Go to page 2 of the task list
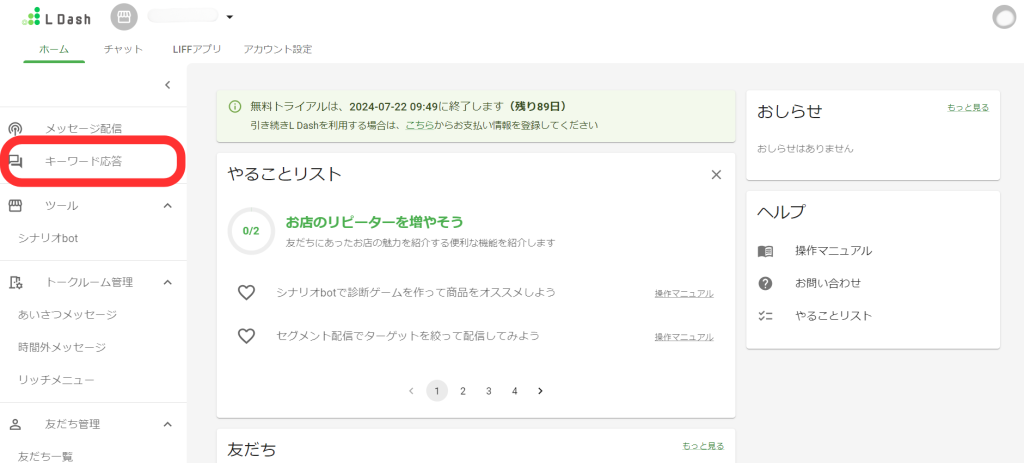This screenshot has width=1024, height=463. 463,391
